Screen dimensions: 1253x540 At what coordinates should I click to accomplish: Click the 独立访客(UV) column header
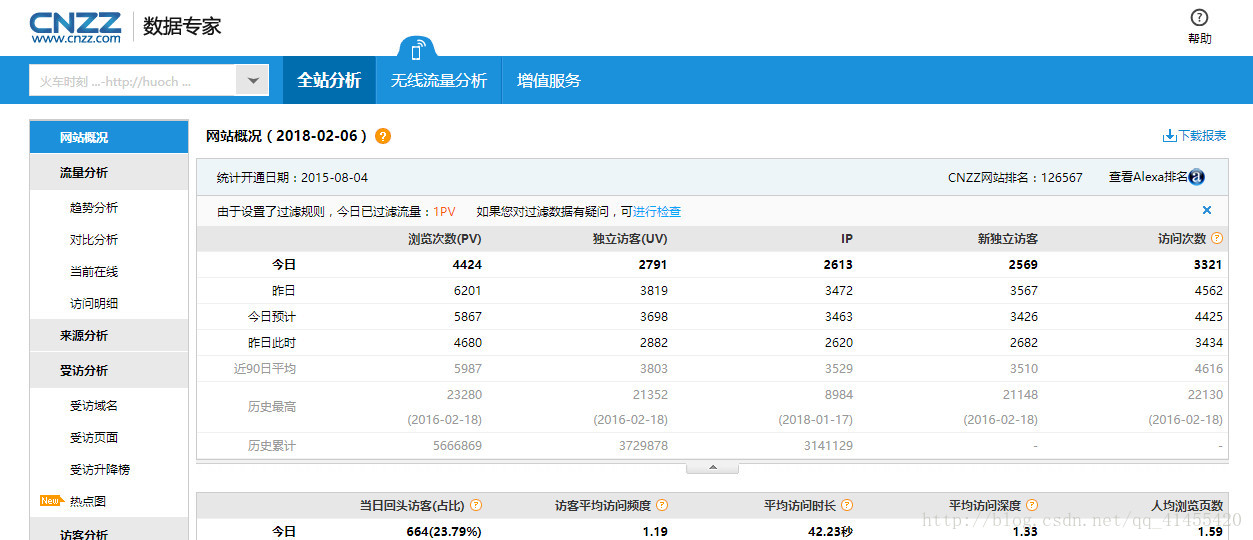pyautogui.click(x=630, y=239)
